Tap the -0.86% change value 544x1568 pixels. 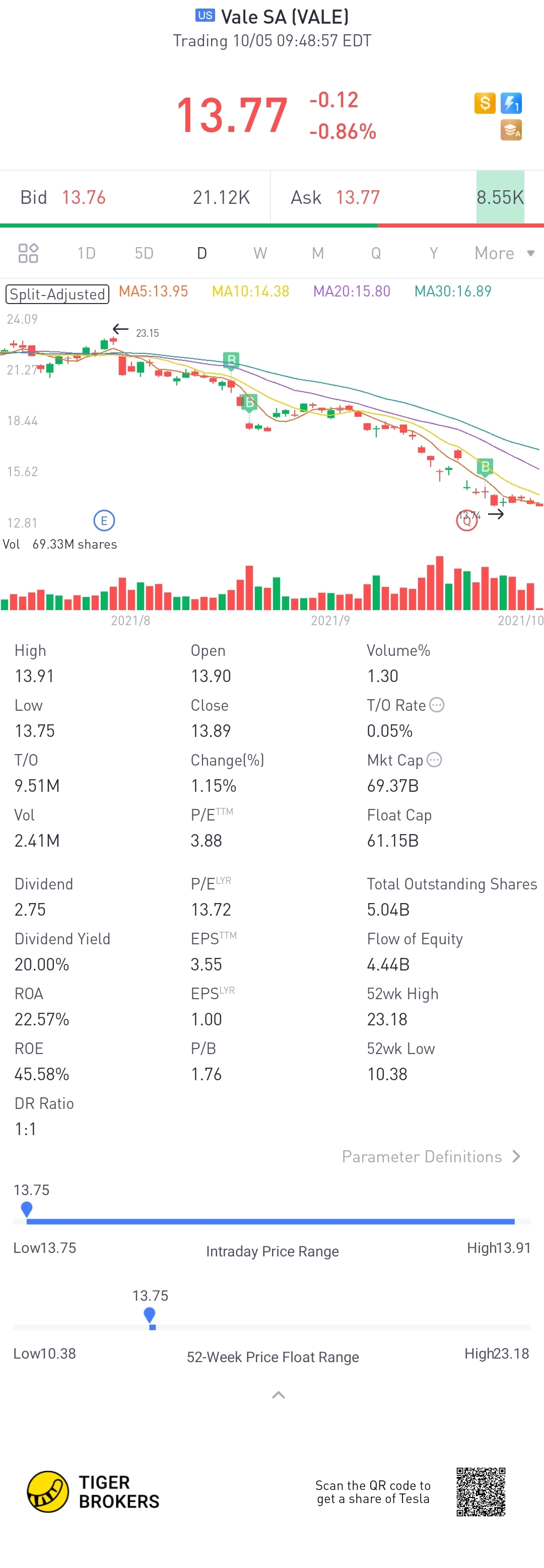[x=343, y=131]
